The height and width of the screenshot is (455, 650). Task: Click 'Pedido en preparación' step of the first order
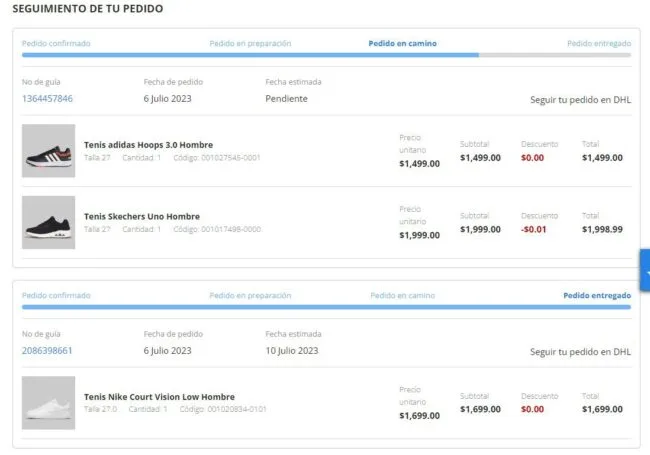tap(250, 44)
